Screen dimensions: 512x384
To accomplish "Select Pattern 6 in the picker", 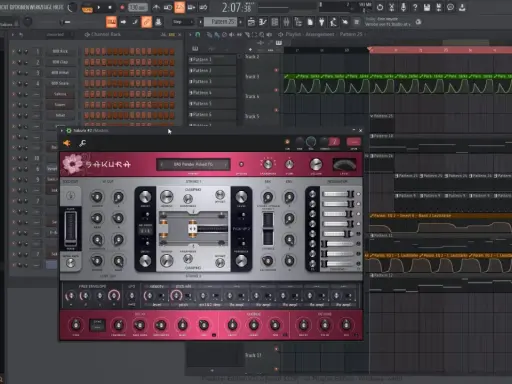I will (x=212, y=115).
